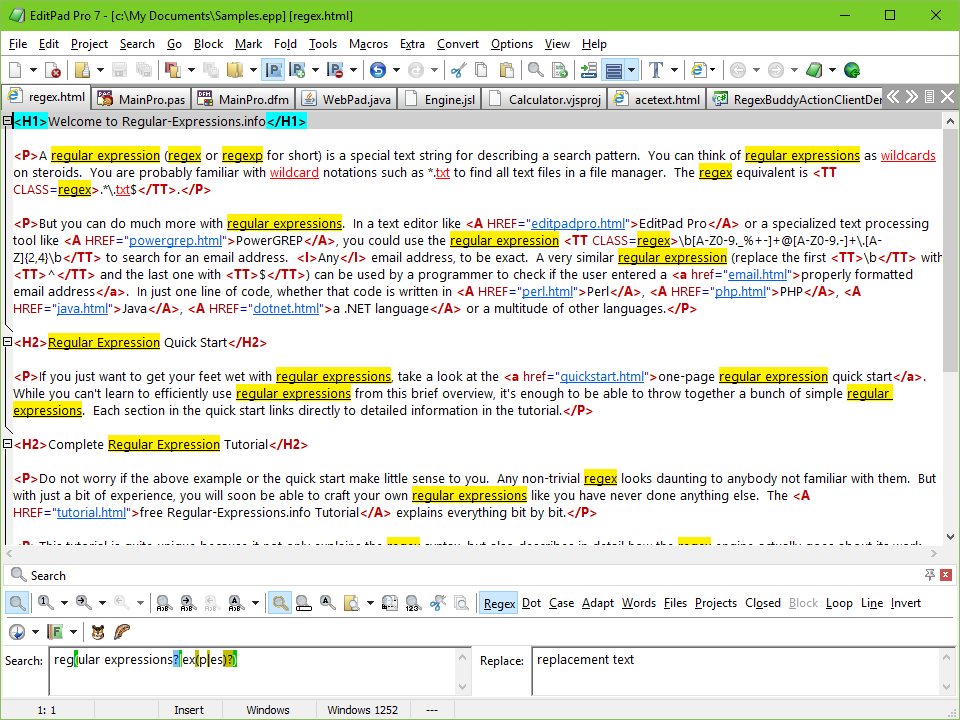Toggle the Line search option
The image size is (960, 720).
872,603
